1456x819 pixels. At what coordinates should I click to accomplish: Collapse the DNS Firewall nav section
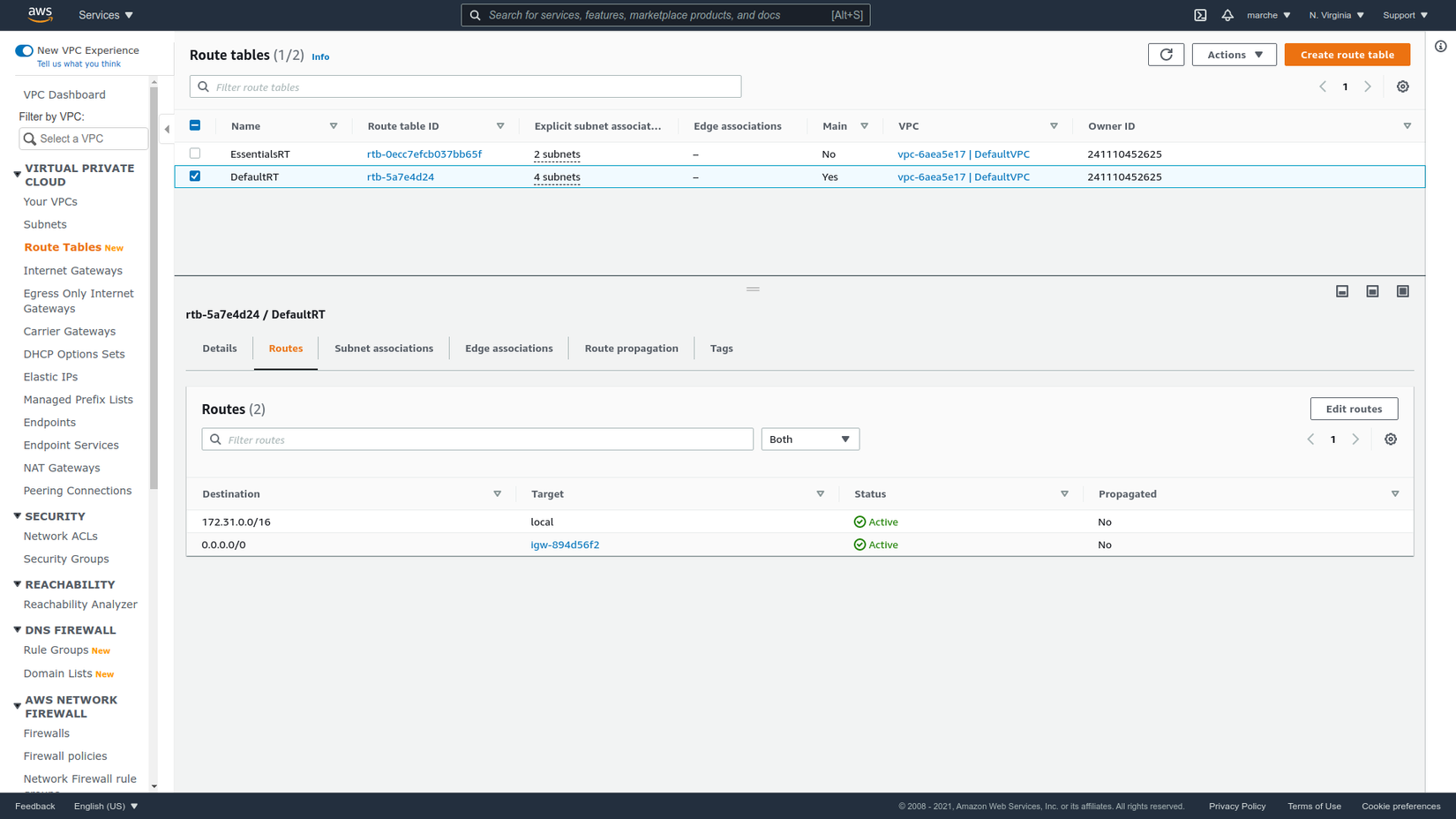pyautogui.click(x=17, y=630)
